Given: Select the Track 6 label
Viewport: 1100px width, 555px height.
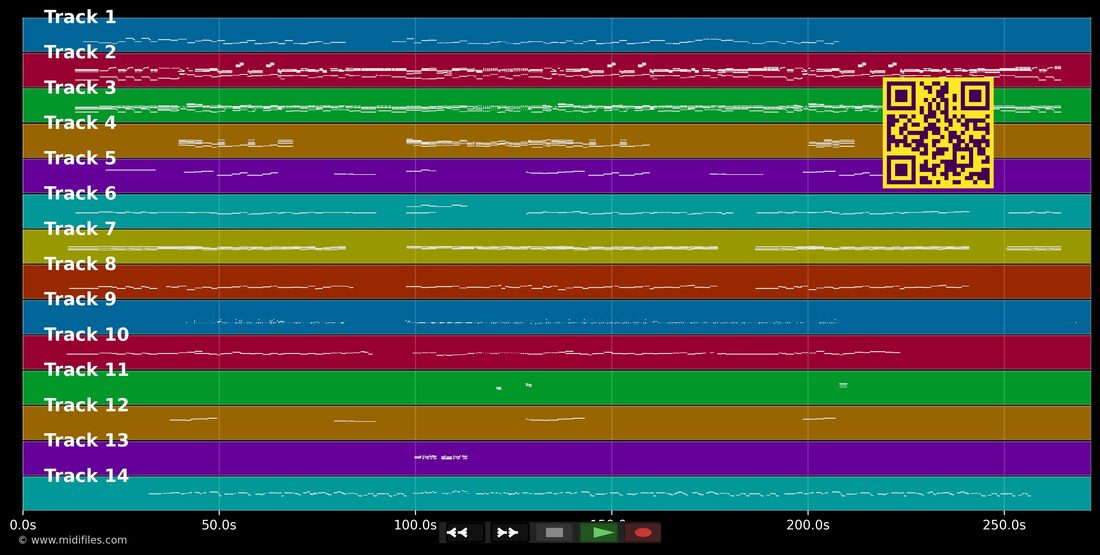Looking at the screenshot, I should click(x=80, y=194).
